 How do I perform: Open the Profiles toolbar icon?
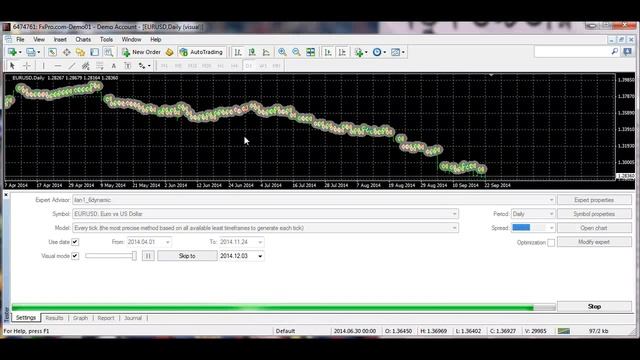click(31, 52)
